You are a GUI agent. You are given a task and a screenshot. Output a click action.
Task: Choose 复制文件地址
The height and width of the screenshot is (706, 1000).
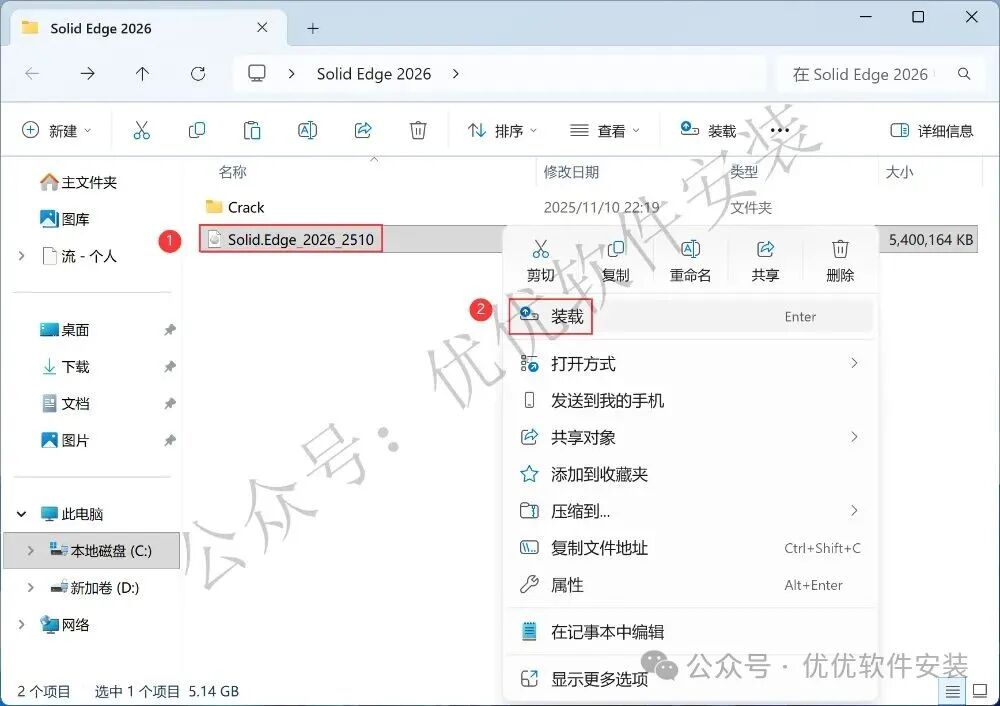click(x=691, y=548)
